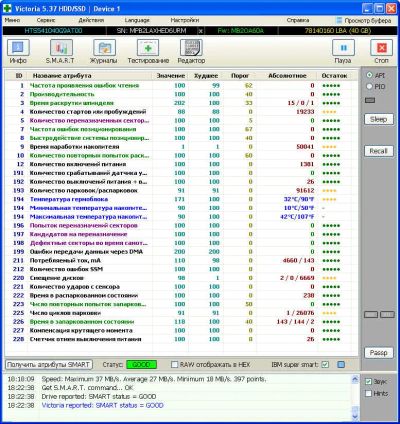This screenshot has width=400, height=424.
Task: Click the log scrollbar down arrow
Action: [x=355, y=416]
